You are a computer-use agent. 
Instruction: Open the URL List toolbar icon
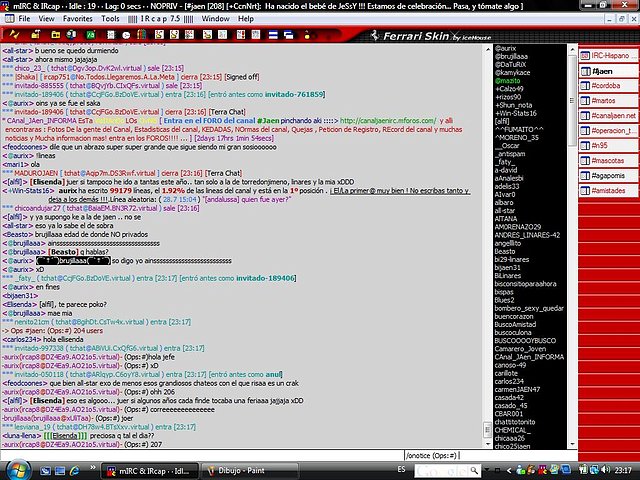click(x=256, y=35)
